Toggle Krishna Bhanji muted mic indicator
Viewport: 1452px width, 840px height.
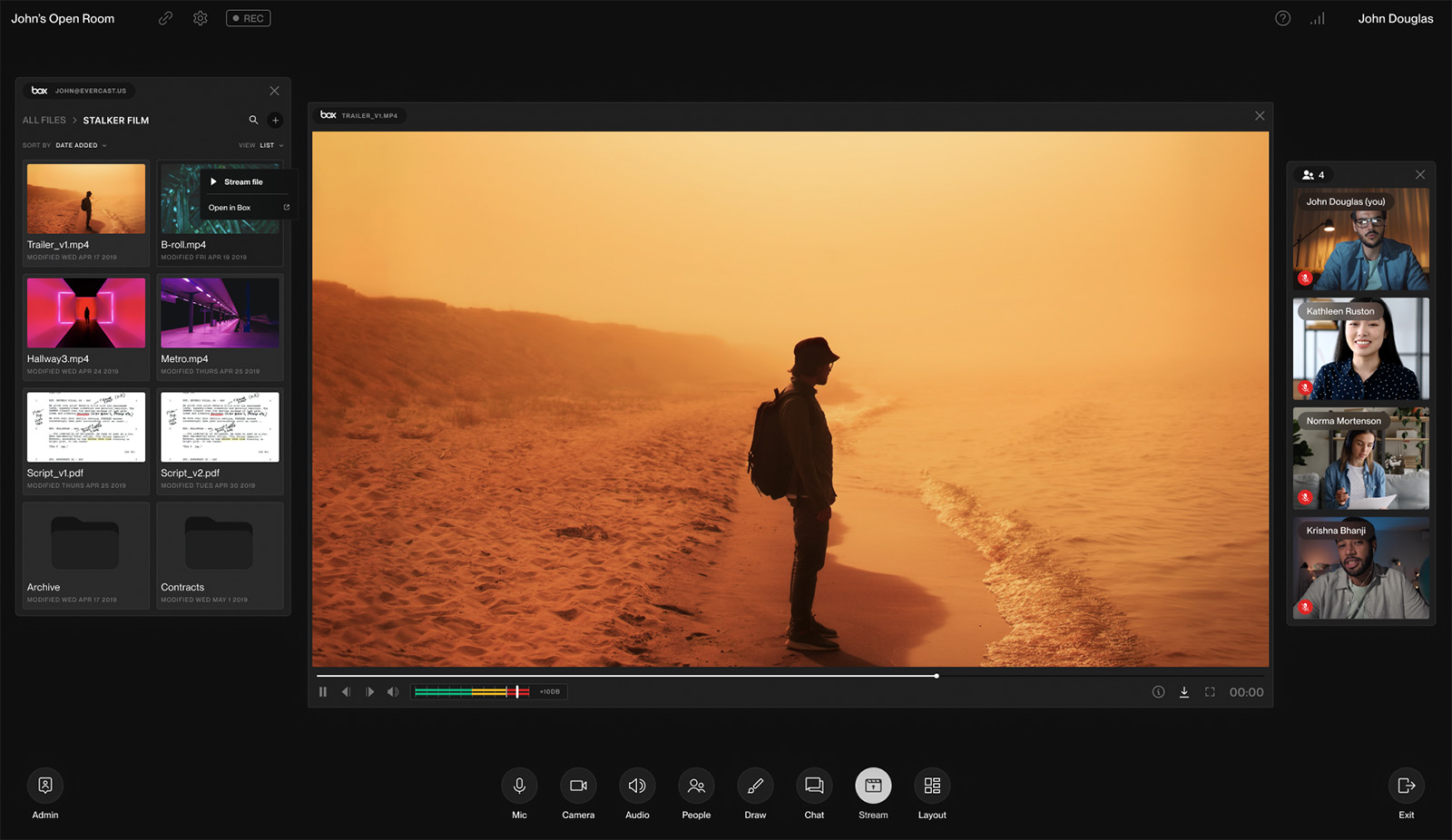point(1305,607)
